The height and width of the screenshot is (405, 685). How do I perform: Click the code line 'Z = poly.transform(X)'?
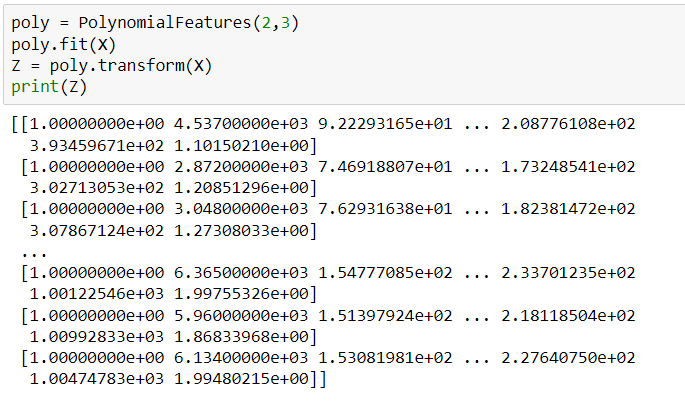click(x=111, y=66)
